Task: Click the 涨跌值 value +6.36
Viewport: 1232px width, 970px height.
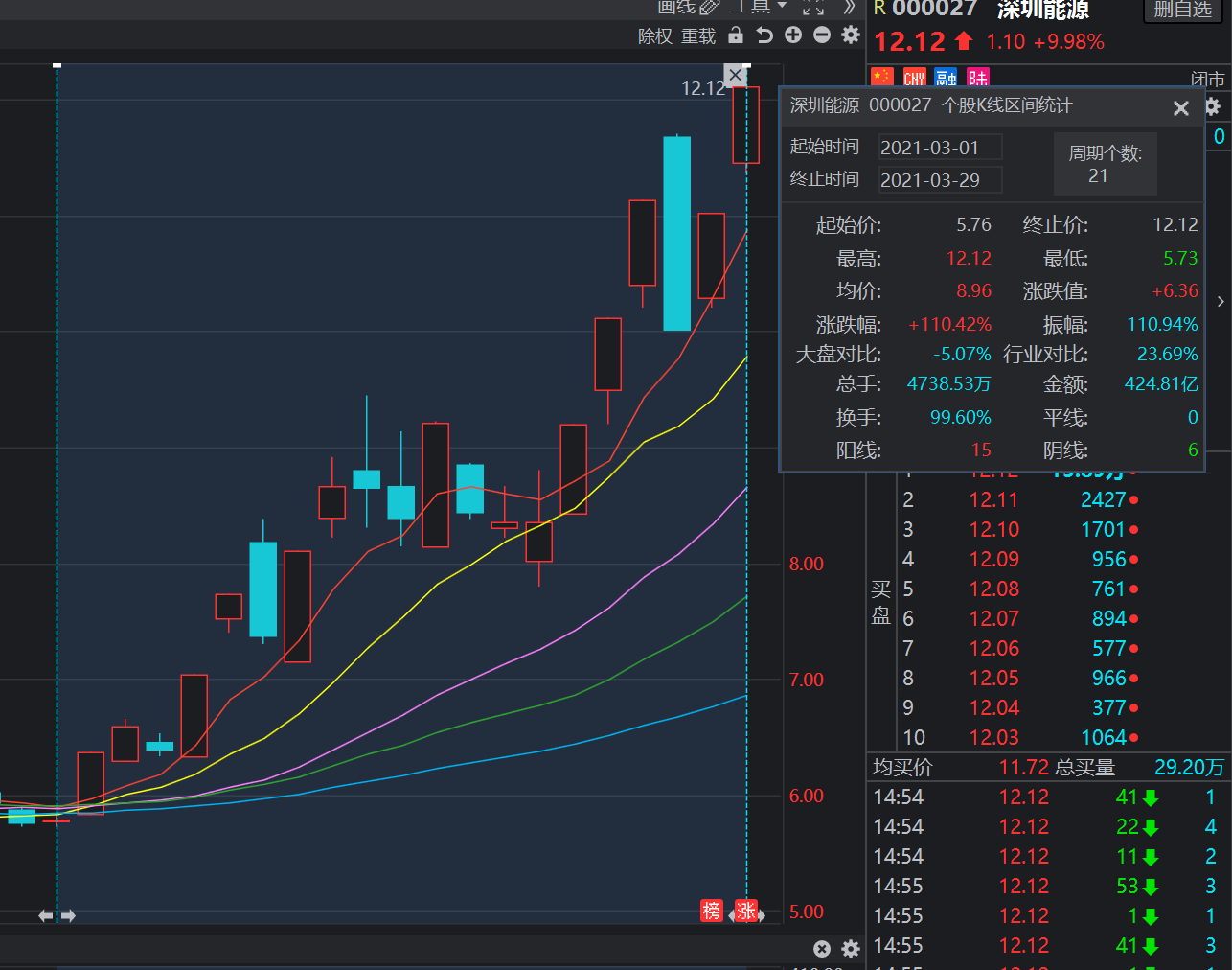Action: (x=1175, y=291)
